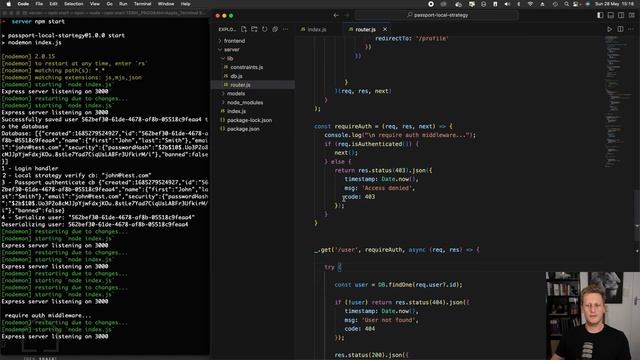Click the Wi-Fi icon in menu bar
The image size is (640, 360).
click(530, 4)
